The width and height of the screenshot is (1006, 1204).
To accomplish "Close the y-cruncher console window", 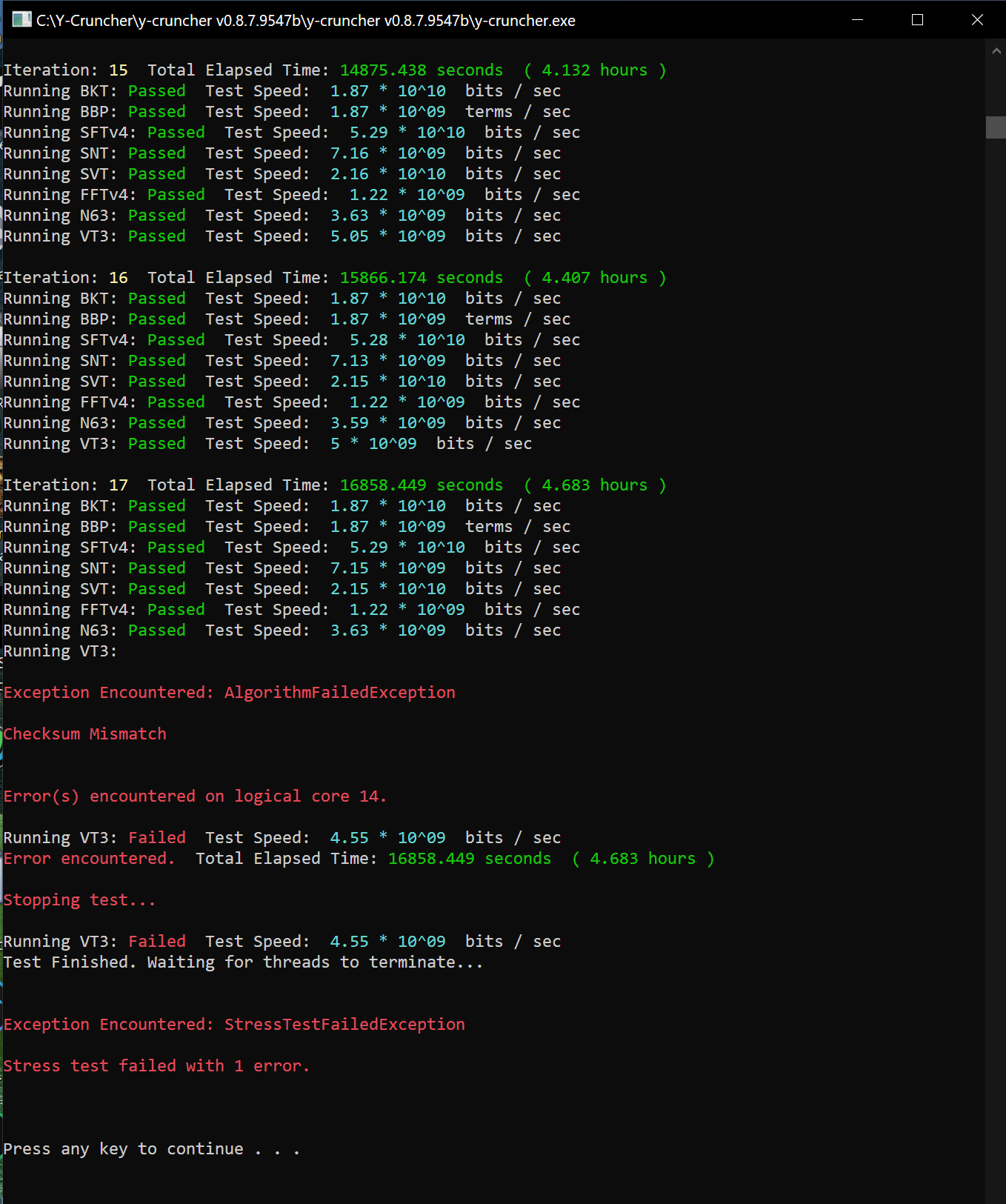I will (x=977, y=20).
